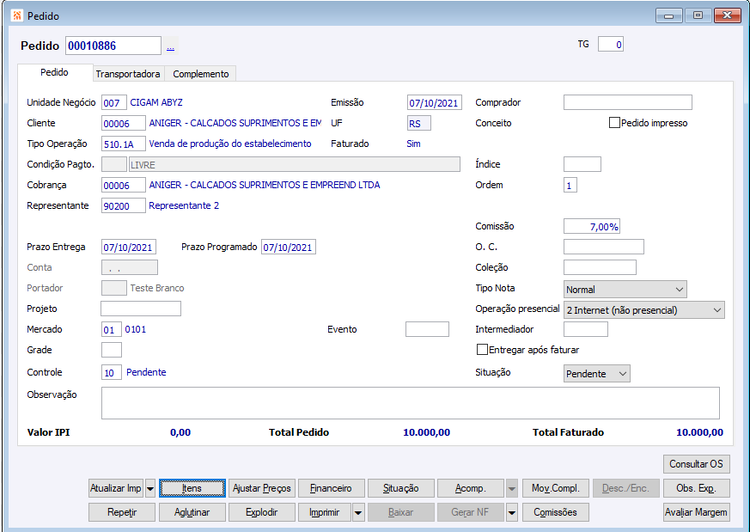The height and width of the screenshot is (532, 750).
Task: Open the Imprimir dropdown arrow
Action: [x=358, y=512]
